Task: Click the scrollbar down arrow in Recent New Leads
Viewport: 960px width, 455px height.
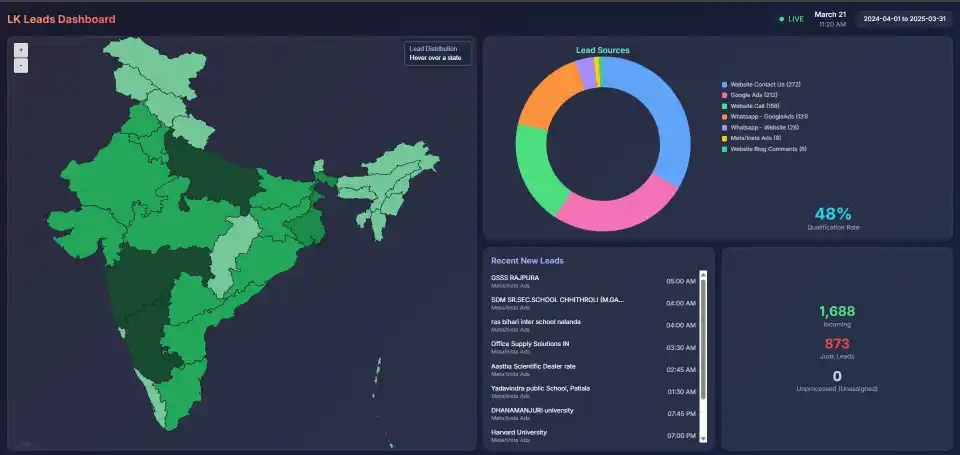Action: [x=703, y=438]
